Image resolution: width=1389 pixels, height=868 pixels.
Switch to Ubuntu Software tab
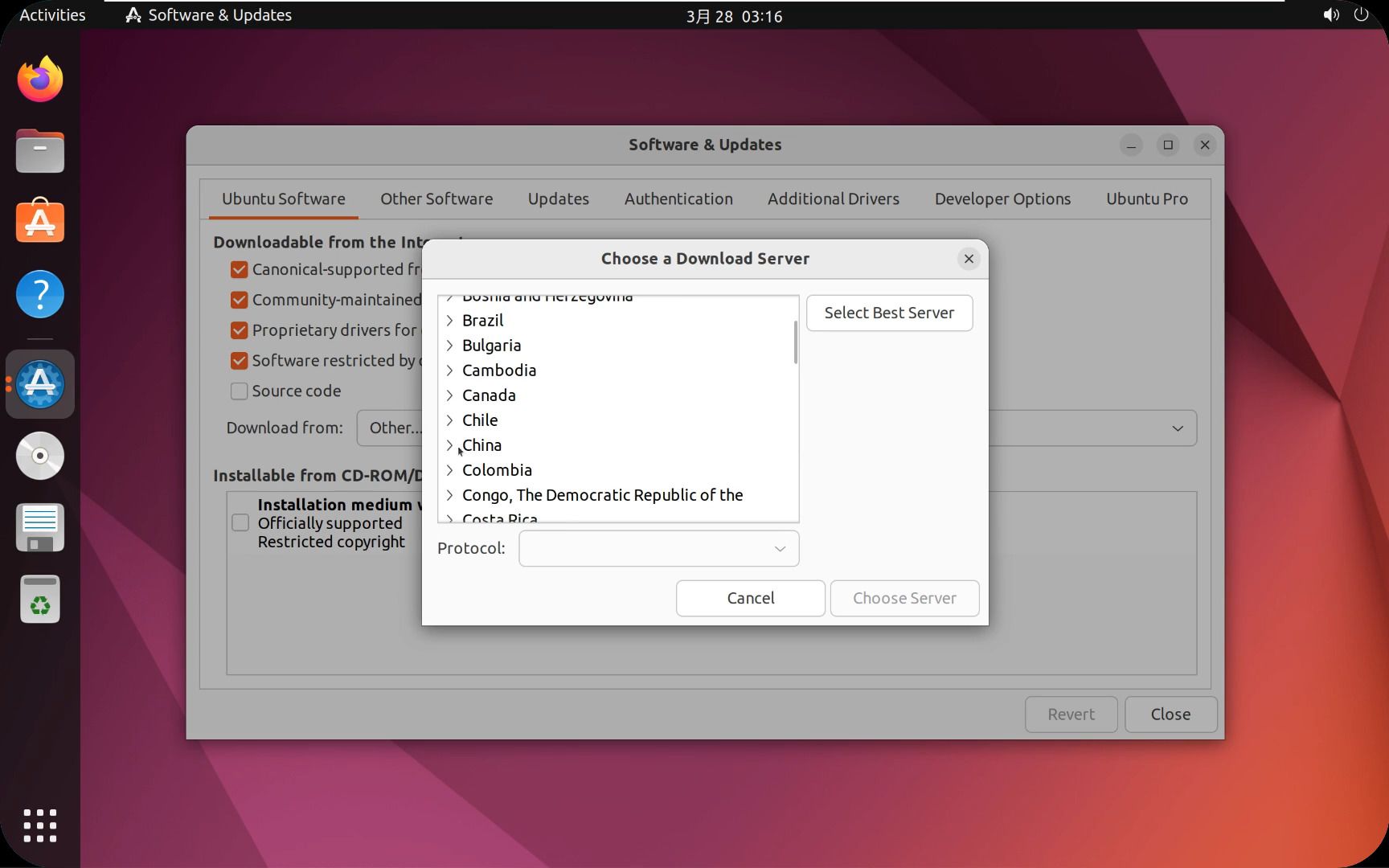284,199
